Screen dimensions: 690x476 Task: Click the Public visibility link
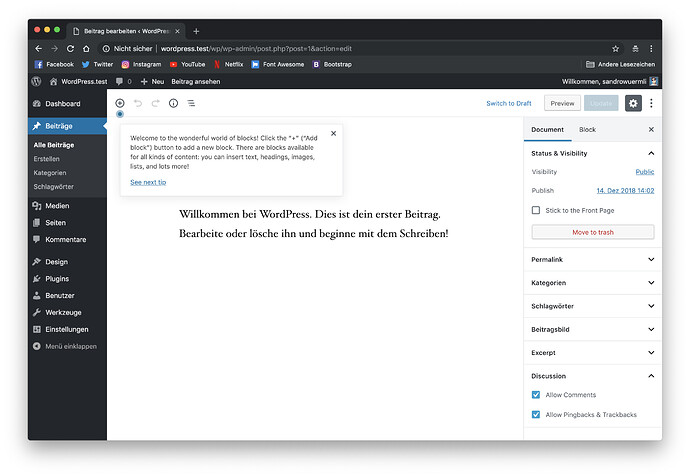point(645,172)
